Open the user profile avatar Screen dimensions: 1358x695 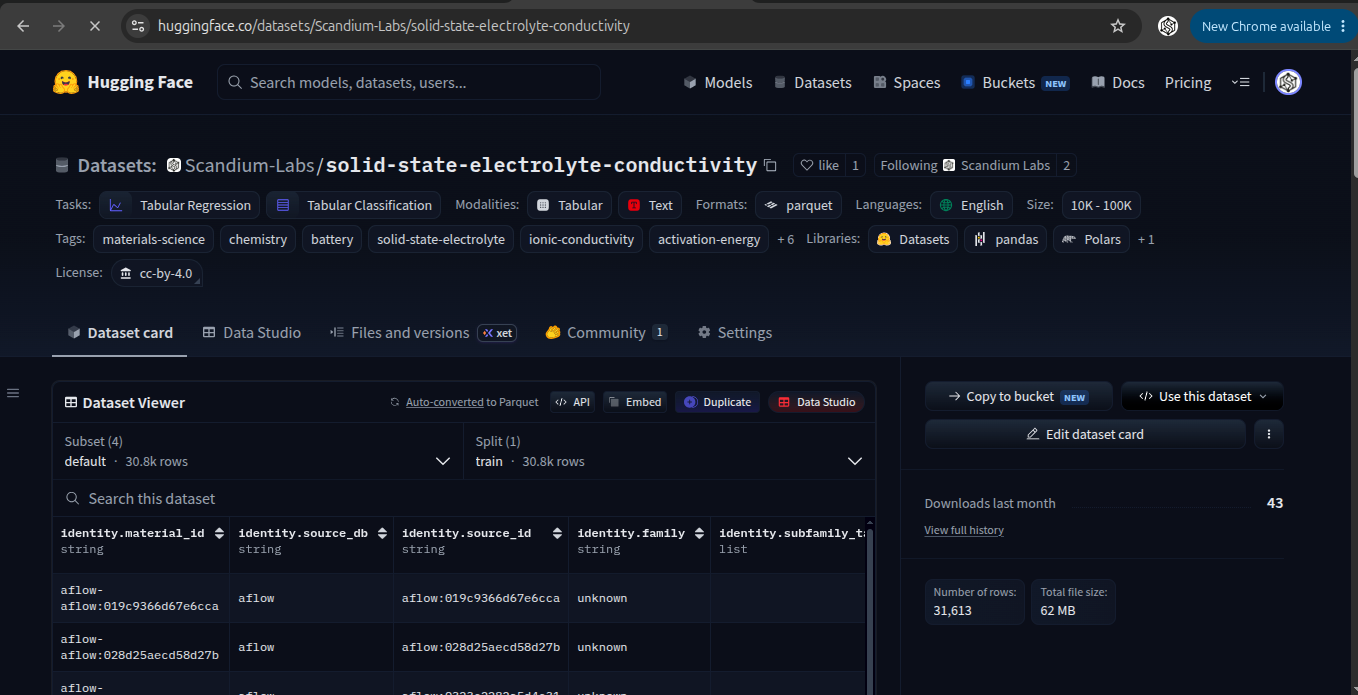(x=1288, y=82)
